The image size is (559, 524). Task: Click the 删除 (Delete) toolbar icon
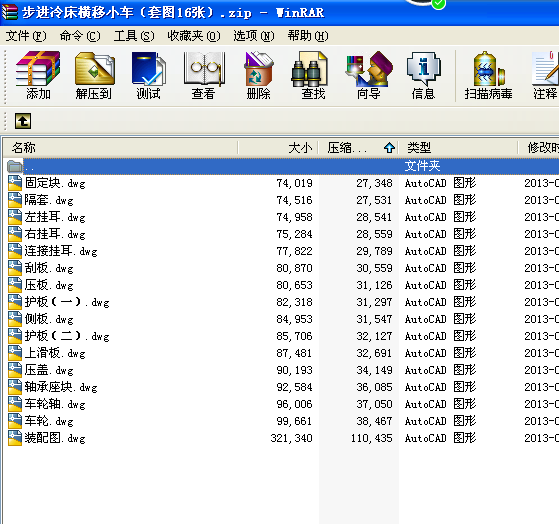(x=258, y=75)
